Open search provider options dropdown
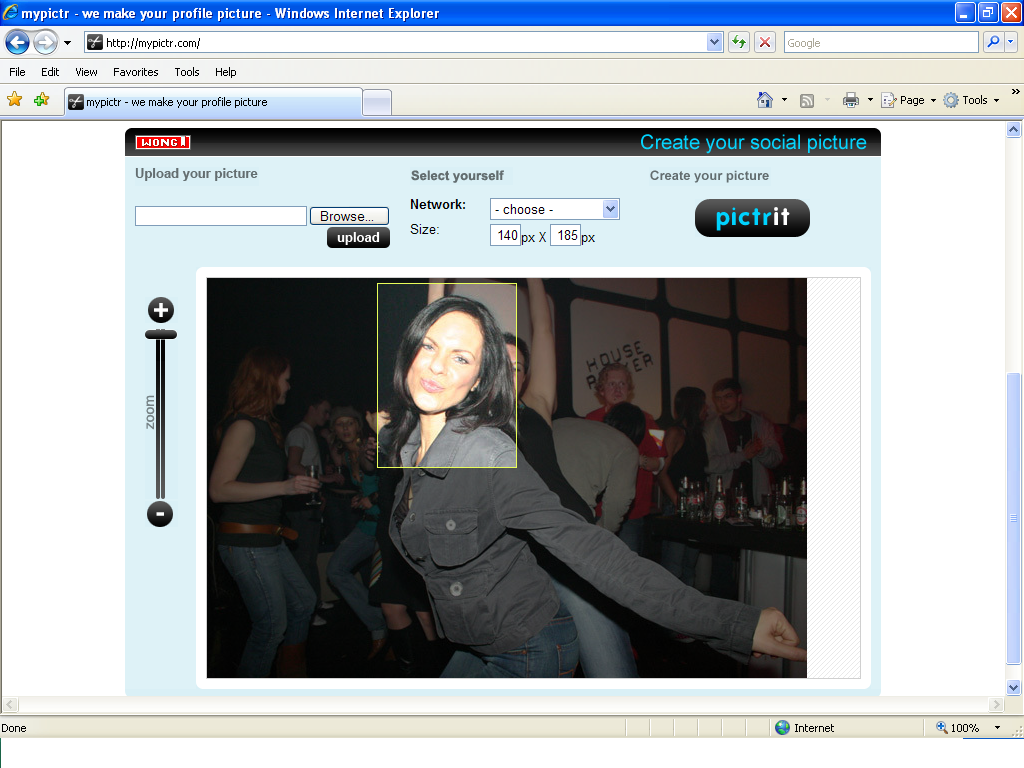This screenshot has width=1024, height=768. click(x=1011, y=42)
